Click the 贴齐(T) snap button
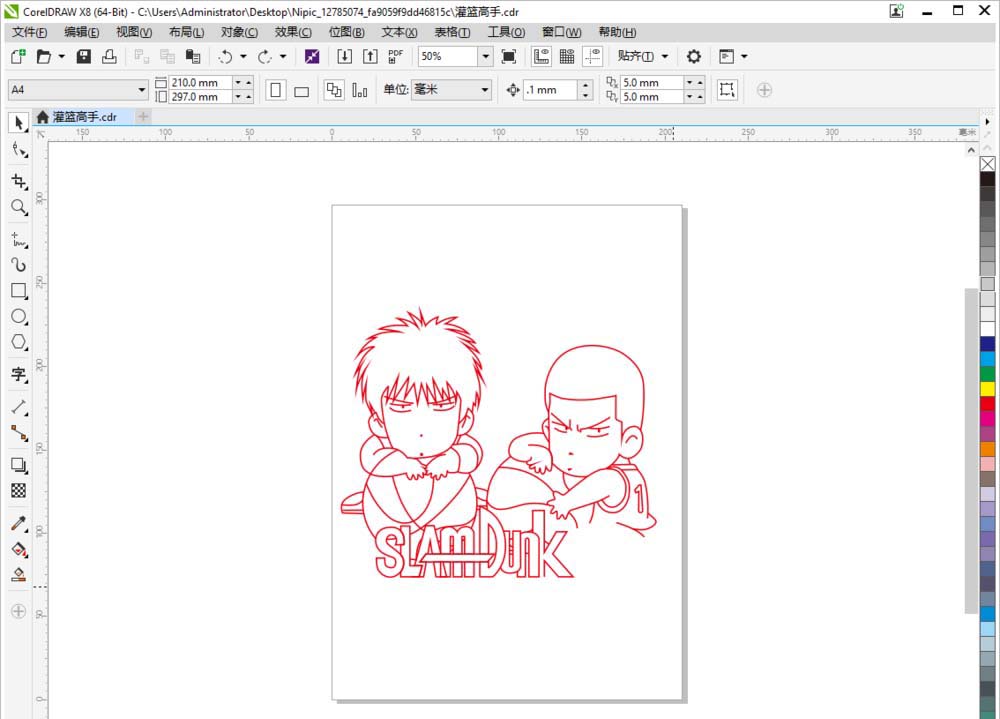The width and height of the screenshot is (1000, 719). tap(635, 57)
